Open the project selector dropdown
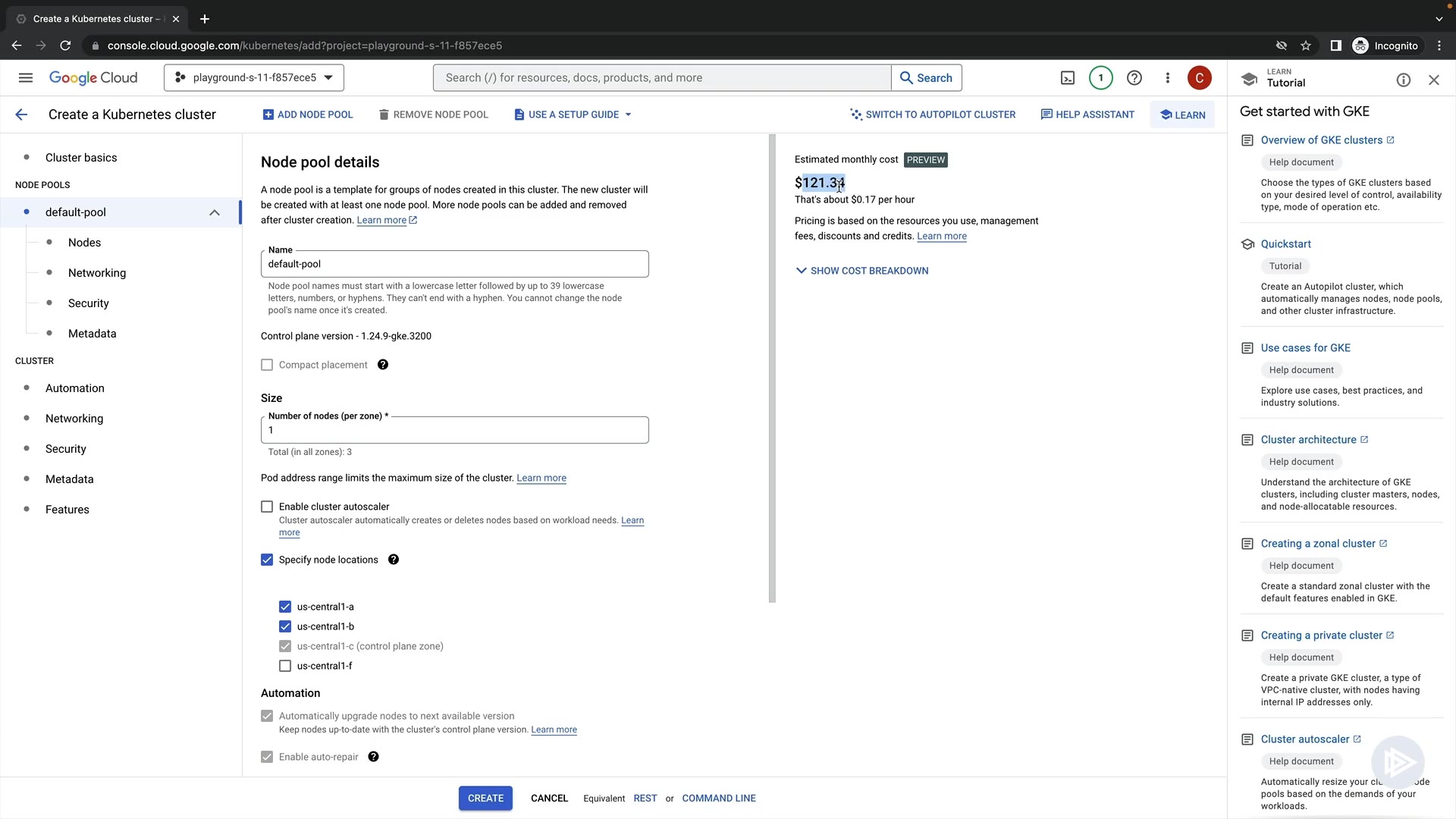1456x819 pixels. [x=254, y=78]
